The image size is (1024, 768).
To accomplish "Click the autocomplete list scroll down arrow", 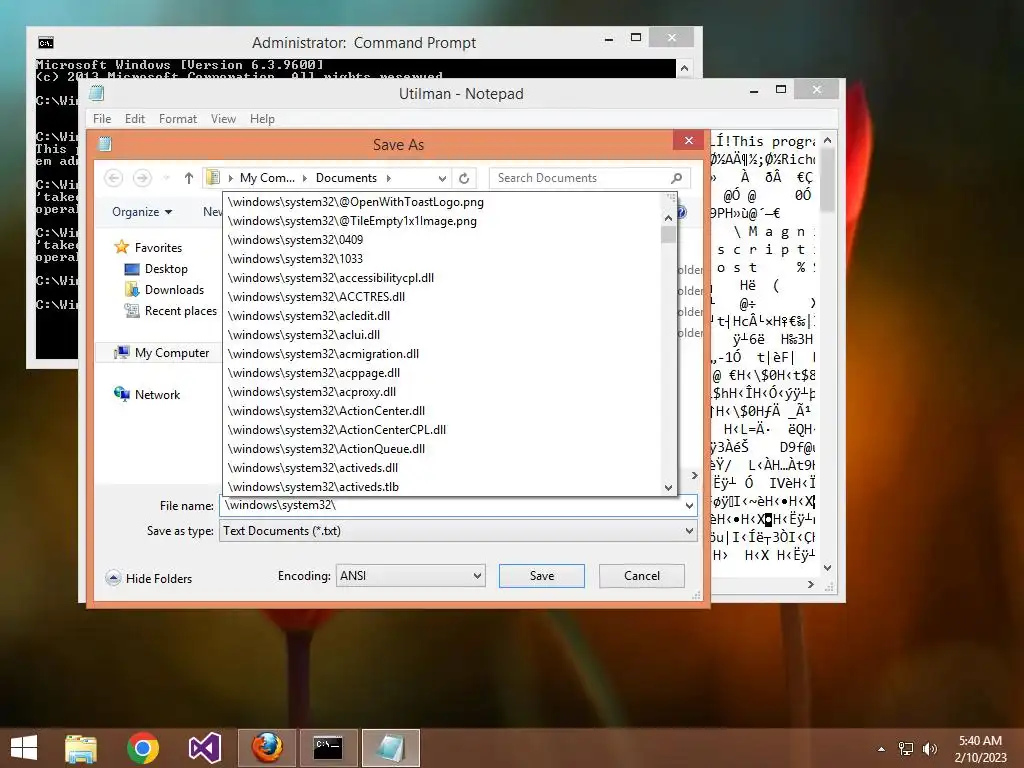I will (x=668, y=487).
